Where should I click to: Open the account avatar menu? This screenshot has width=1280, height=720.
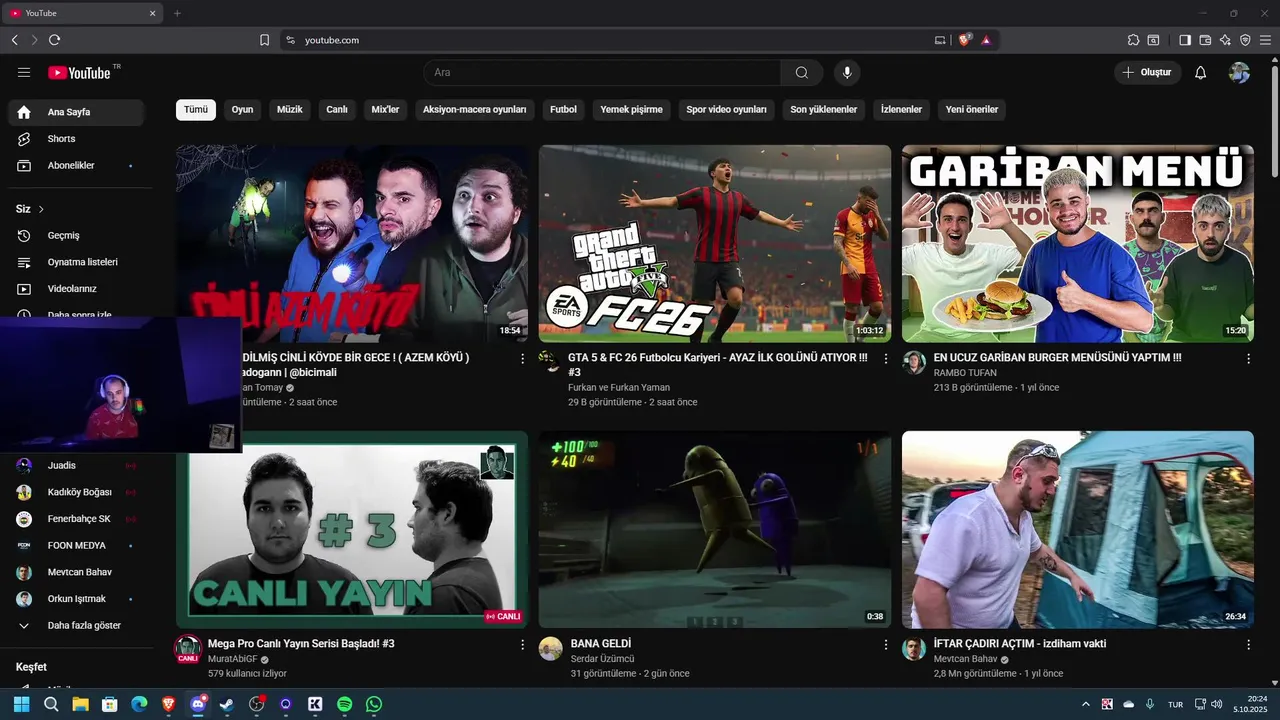pyautogui.click(x=1239, y=72)
